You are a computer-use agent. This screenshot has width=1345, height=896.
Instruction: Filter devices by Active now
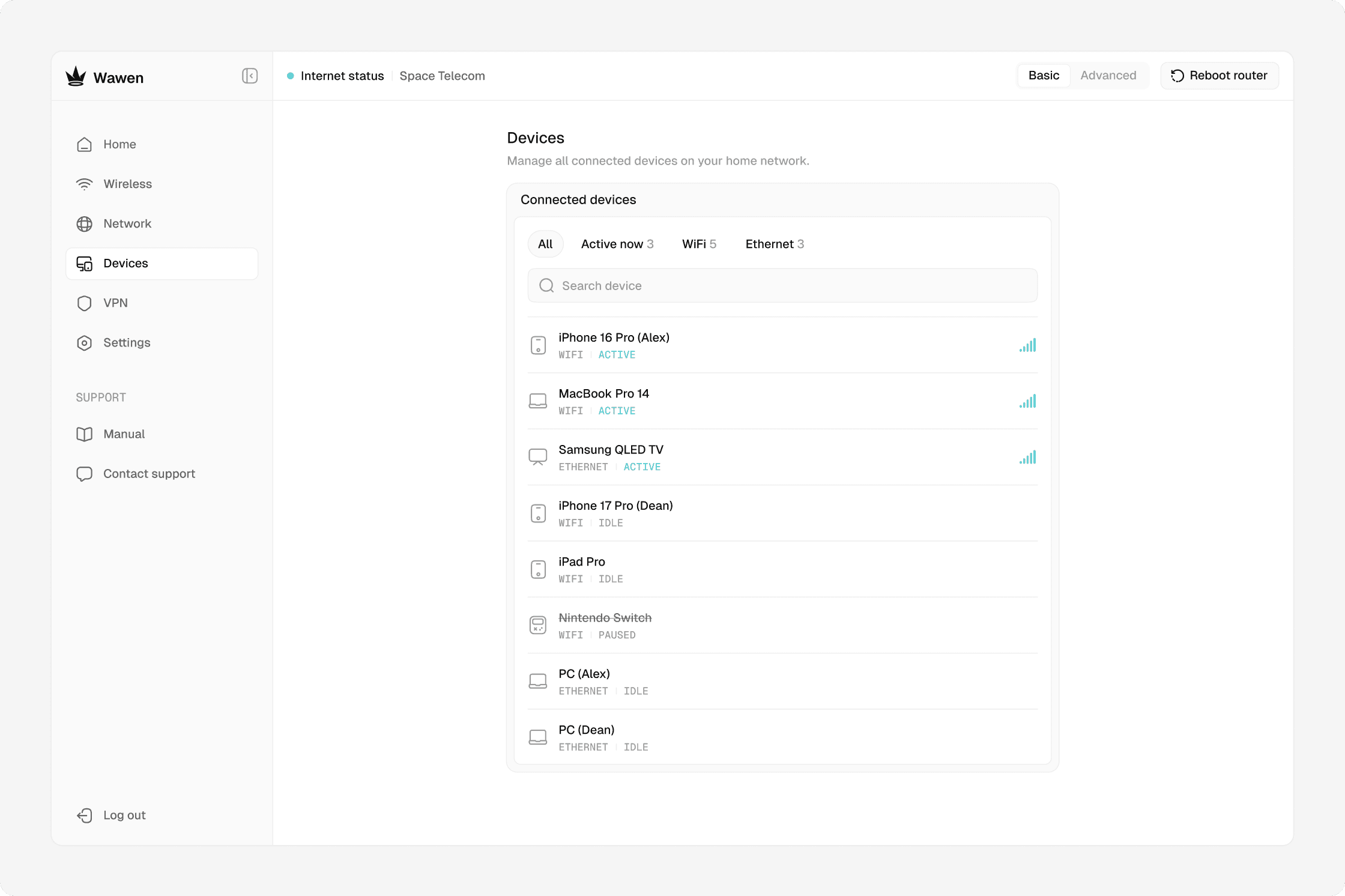(617, 244)
